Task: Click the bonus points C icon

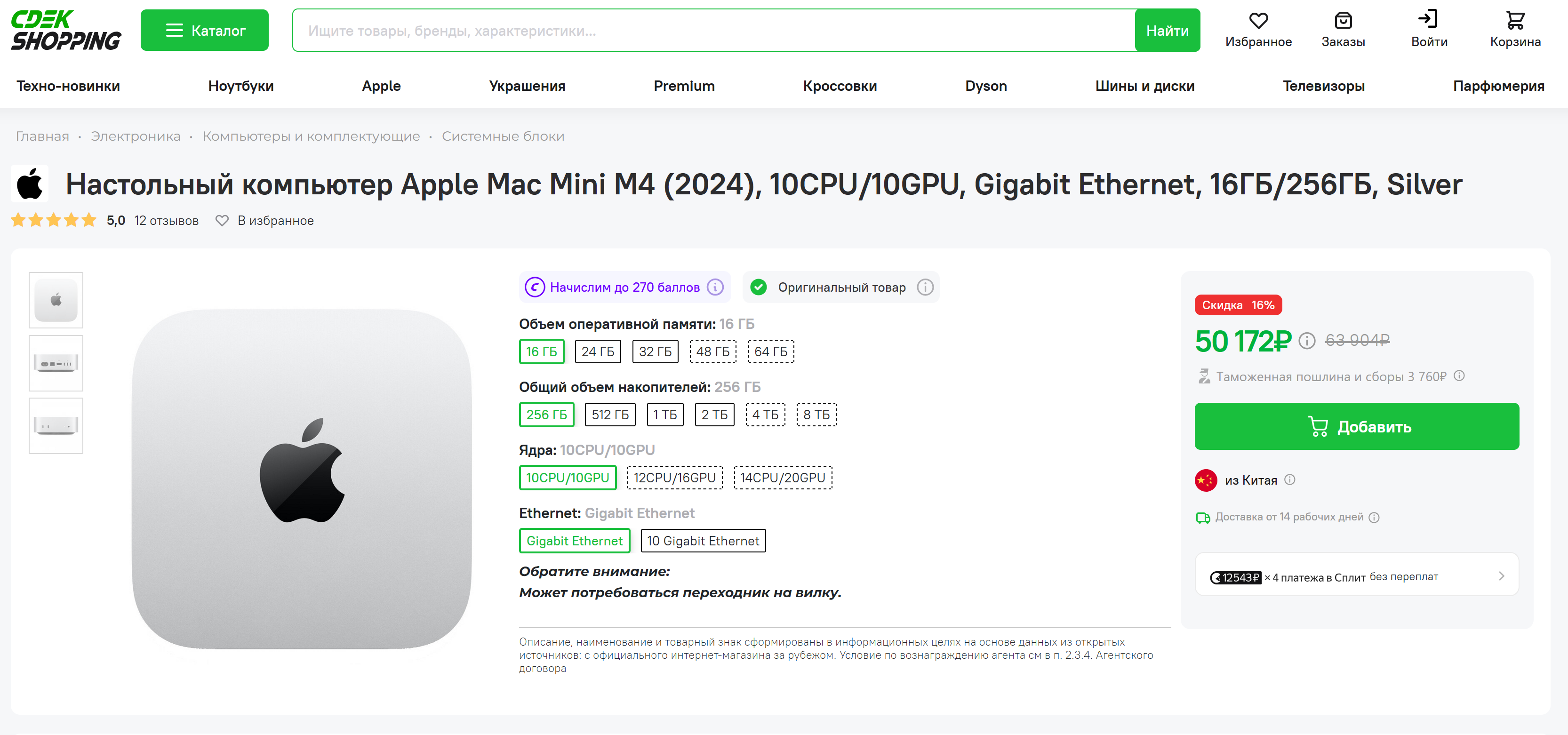Action: [x=535, y=287]
